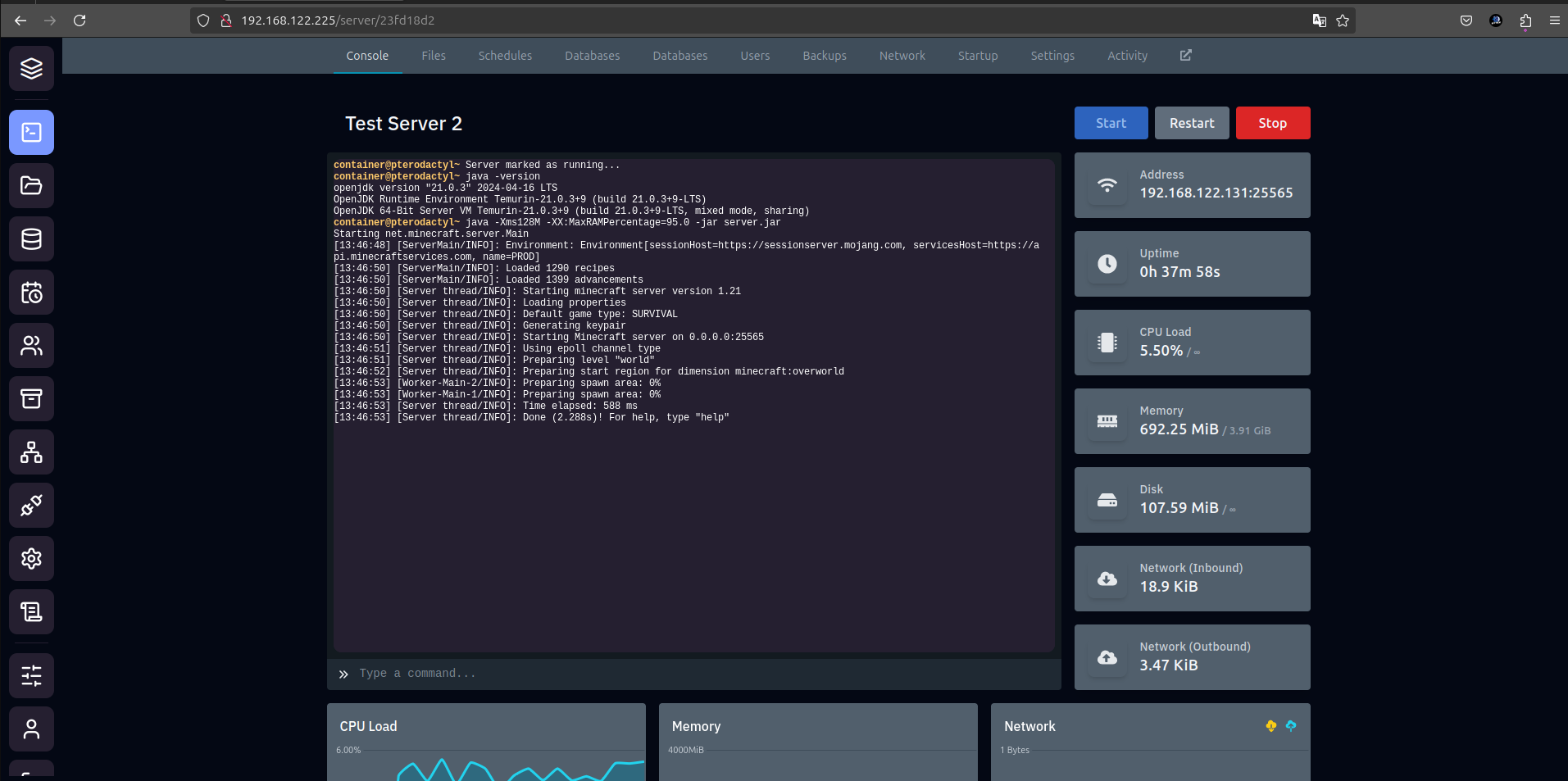Viewport: 1568px width, 781px height.
Task: Switch to the Console tab
Action: [367, 56]
